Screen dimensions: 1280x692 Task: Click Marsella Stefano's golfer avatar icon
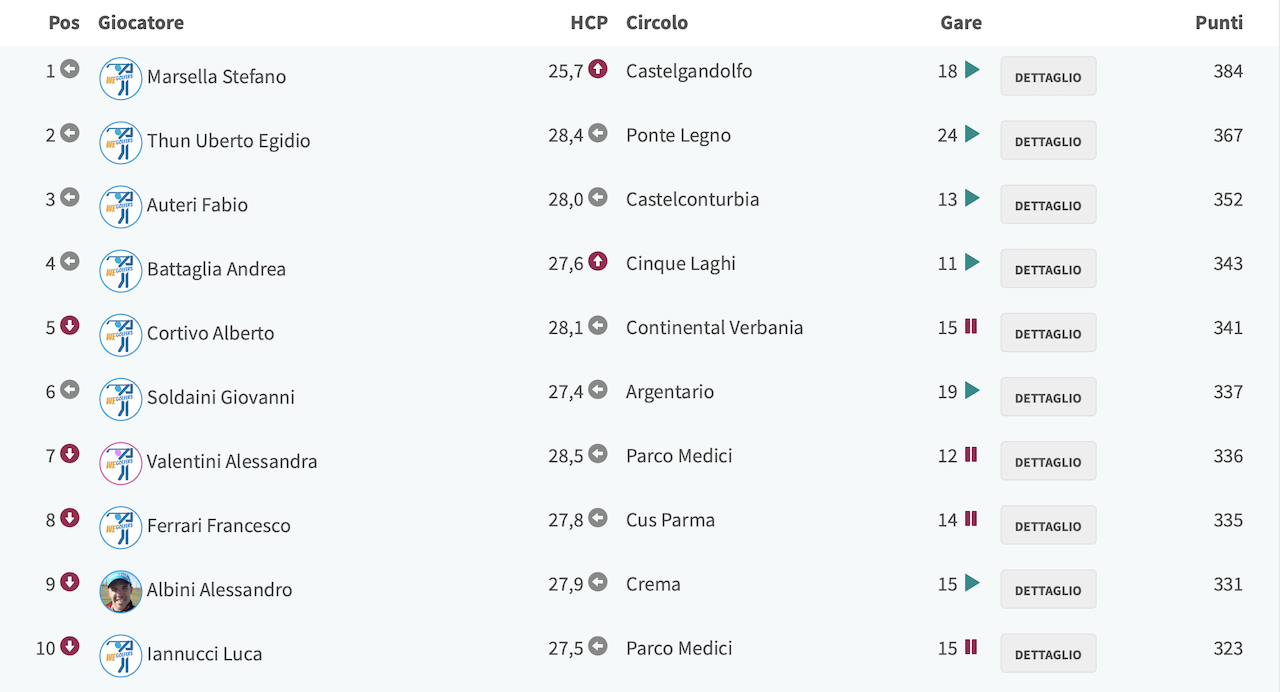pos(121,78)
